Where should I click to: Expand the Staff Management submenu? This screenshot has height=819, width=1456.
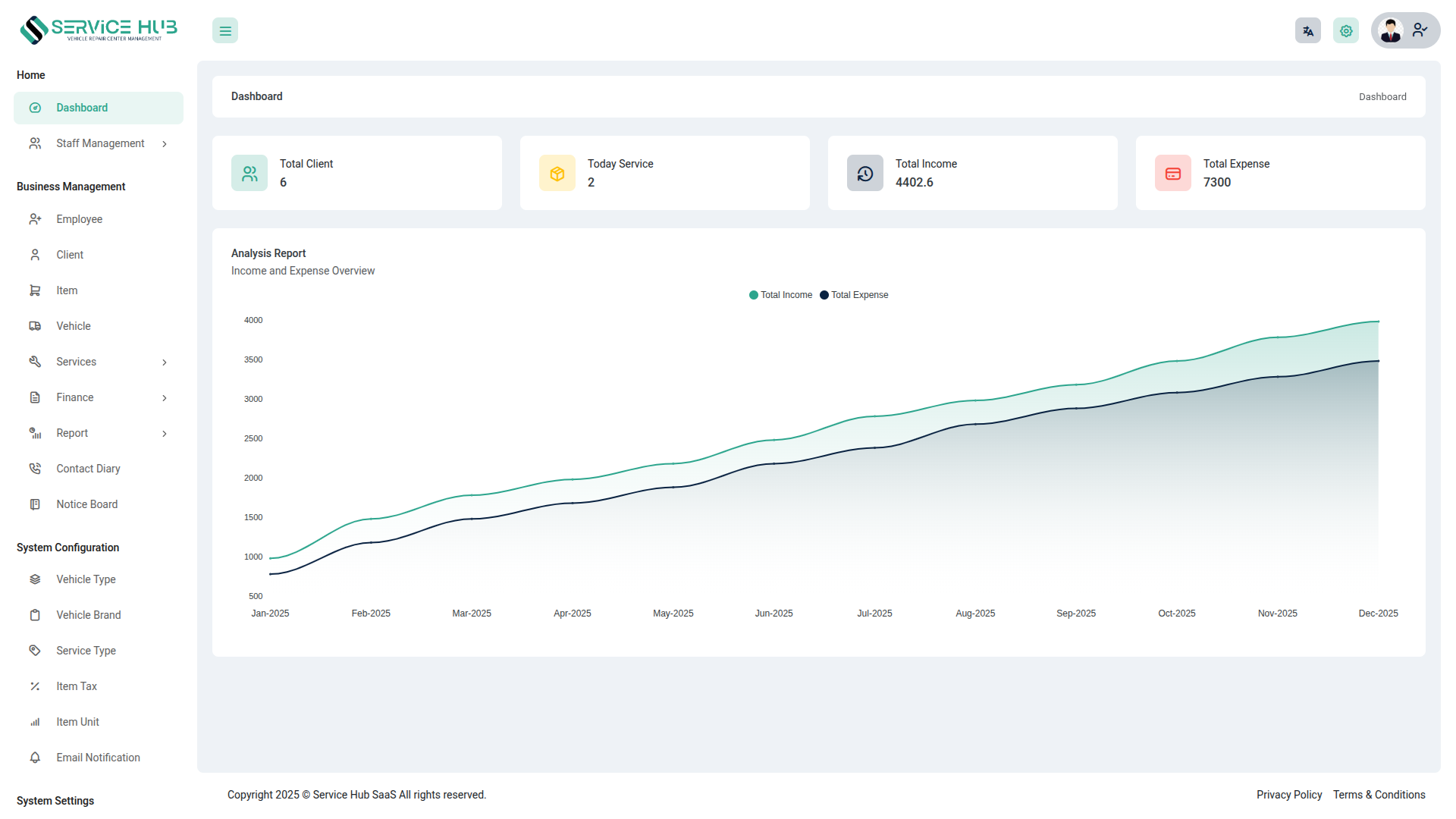[99, 143]
